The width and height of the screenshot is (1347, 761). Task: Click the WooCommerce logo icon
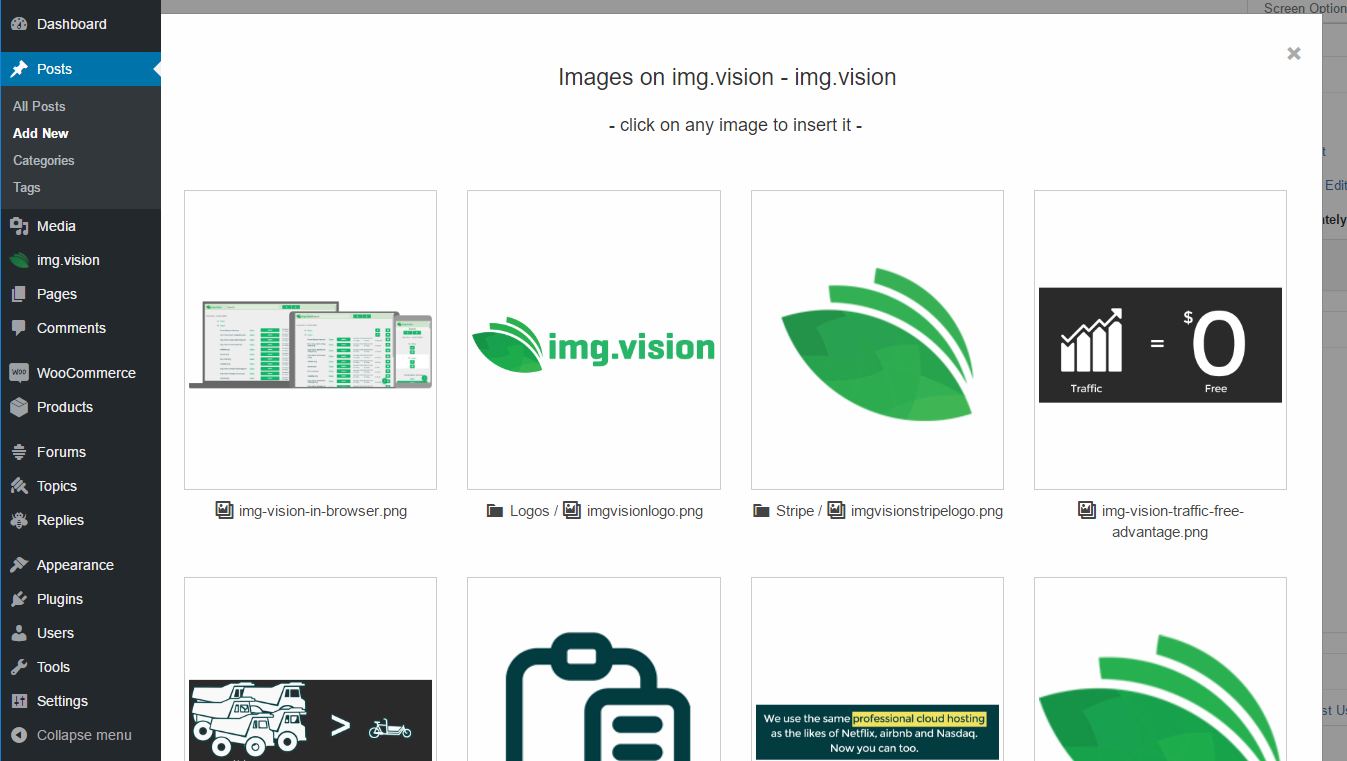pyautogui.click(x=19, y=373)
